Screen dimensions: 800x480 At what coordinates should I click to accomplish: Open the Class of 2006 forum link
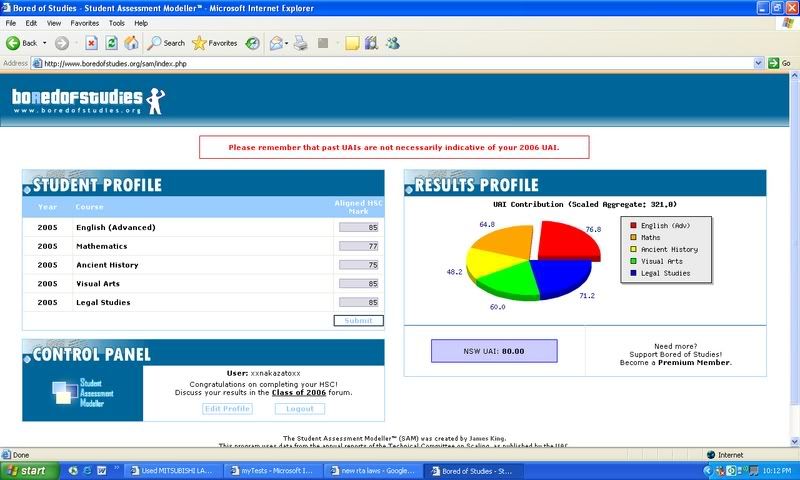click(x=299, y=393)
